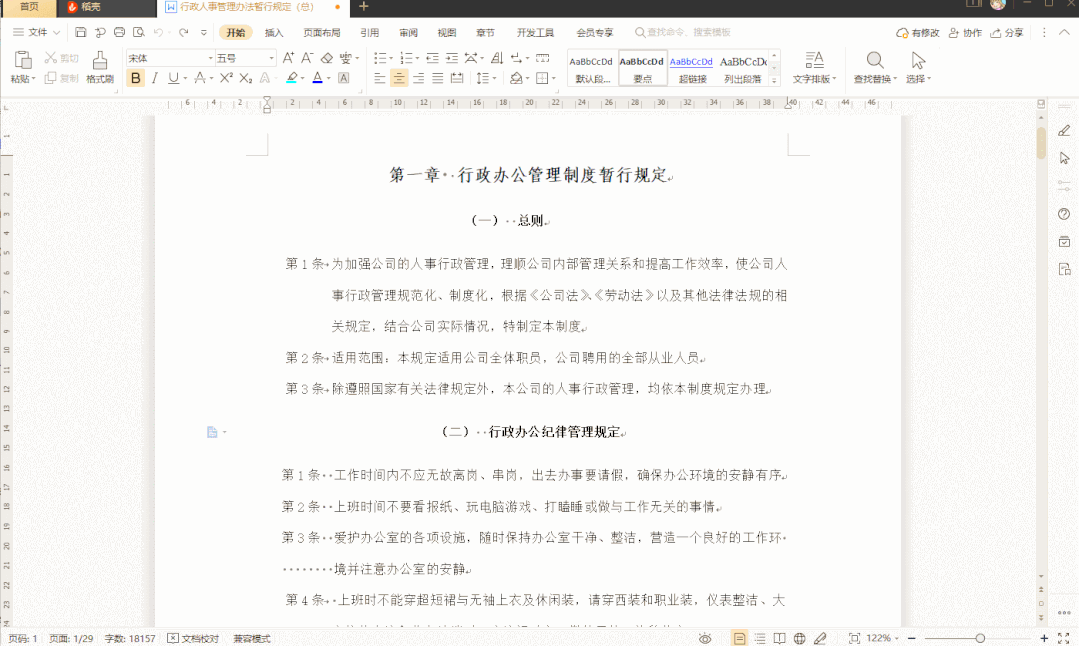
Task: Set paragraph alignment to right
Action: pos(418,78)
